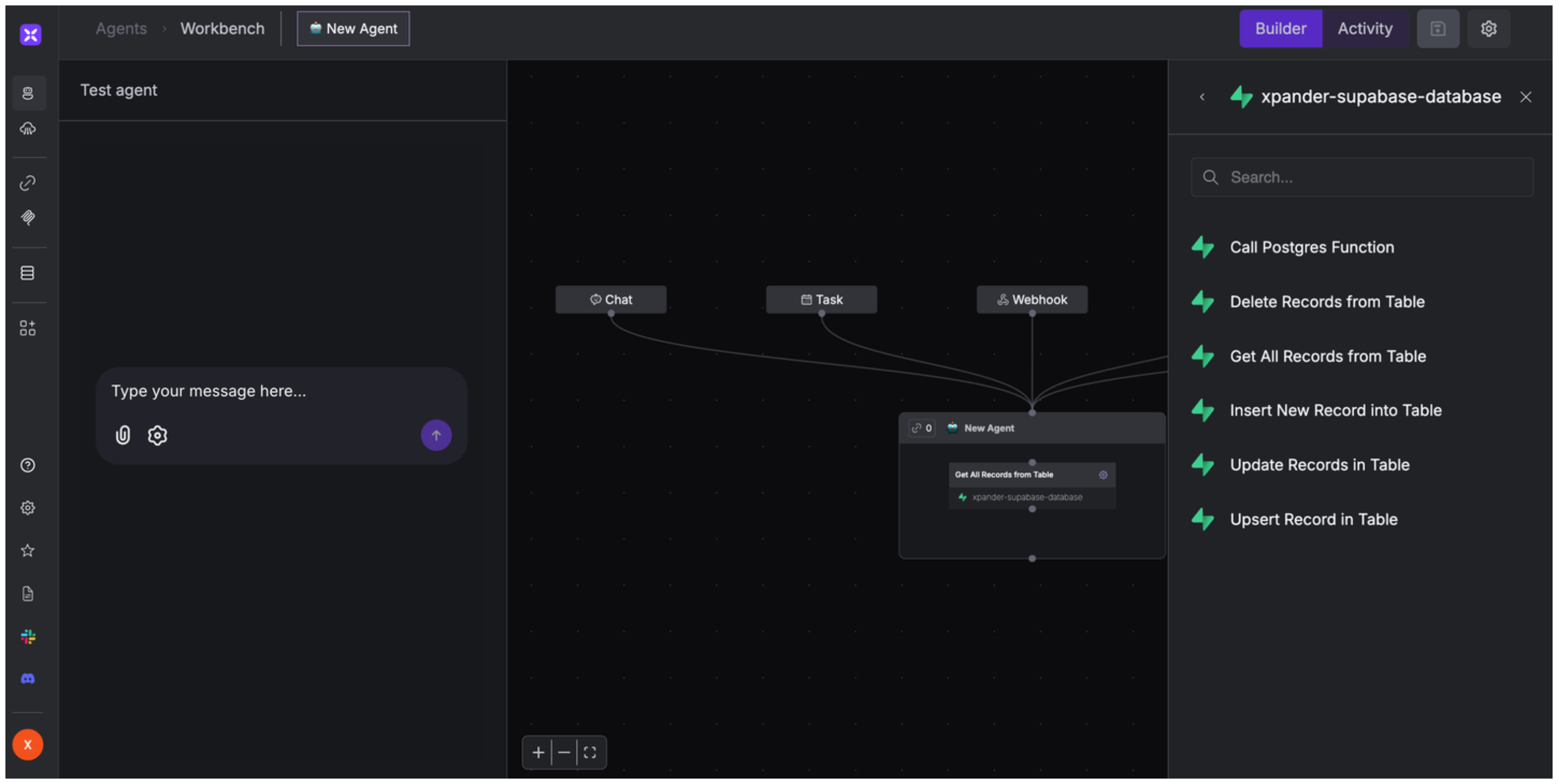This screenshot has height=784, width=1558.
Task: Click the New Agent breadcrumb button
Action: click(x=353, y=28)
